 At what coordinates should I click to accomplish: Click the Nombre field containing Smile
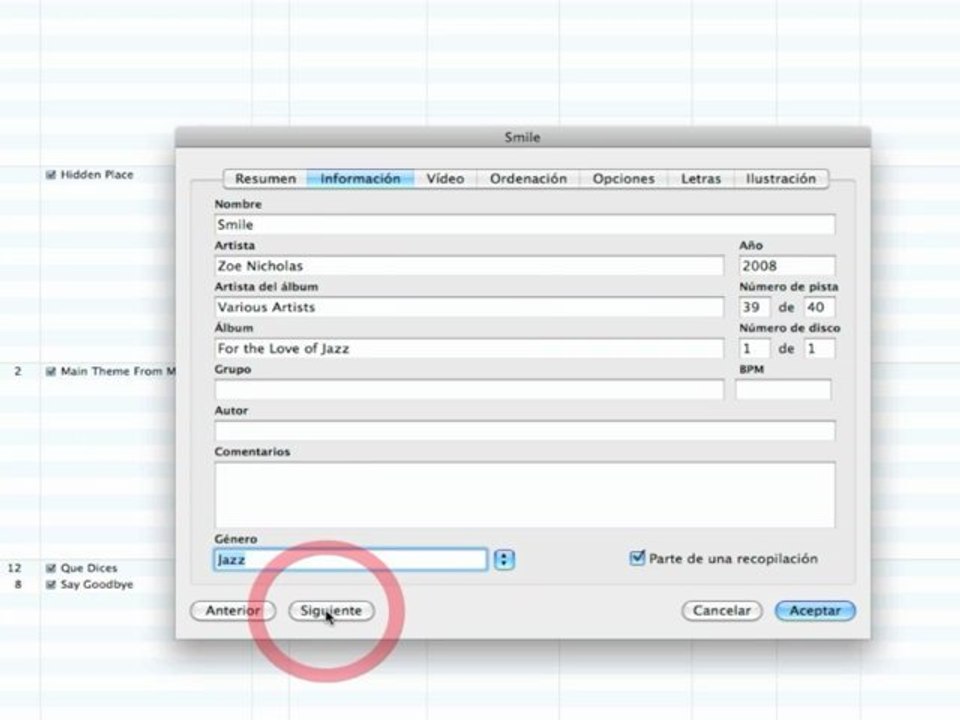525,225
